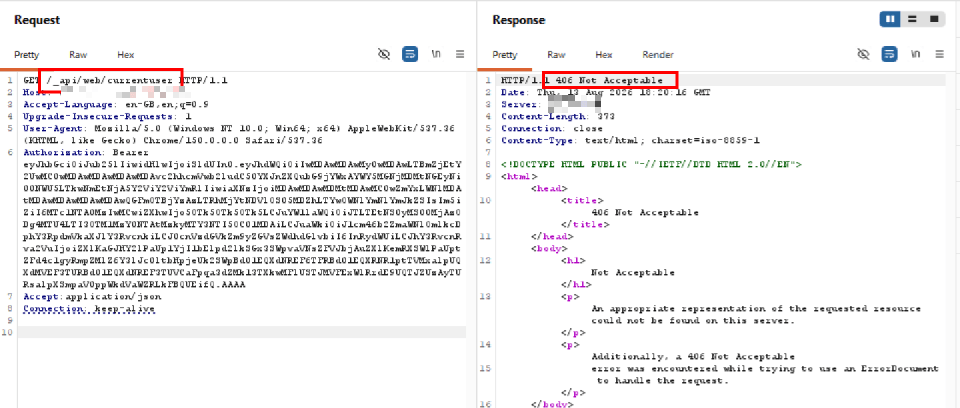This screenshot has height=408, width=960.
Task: Click HTTP/1.1 406 Not Acceptable status line
Action: [582, 80]
